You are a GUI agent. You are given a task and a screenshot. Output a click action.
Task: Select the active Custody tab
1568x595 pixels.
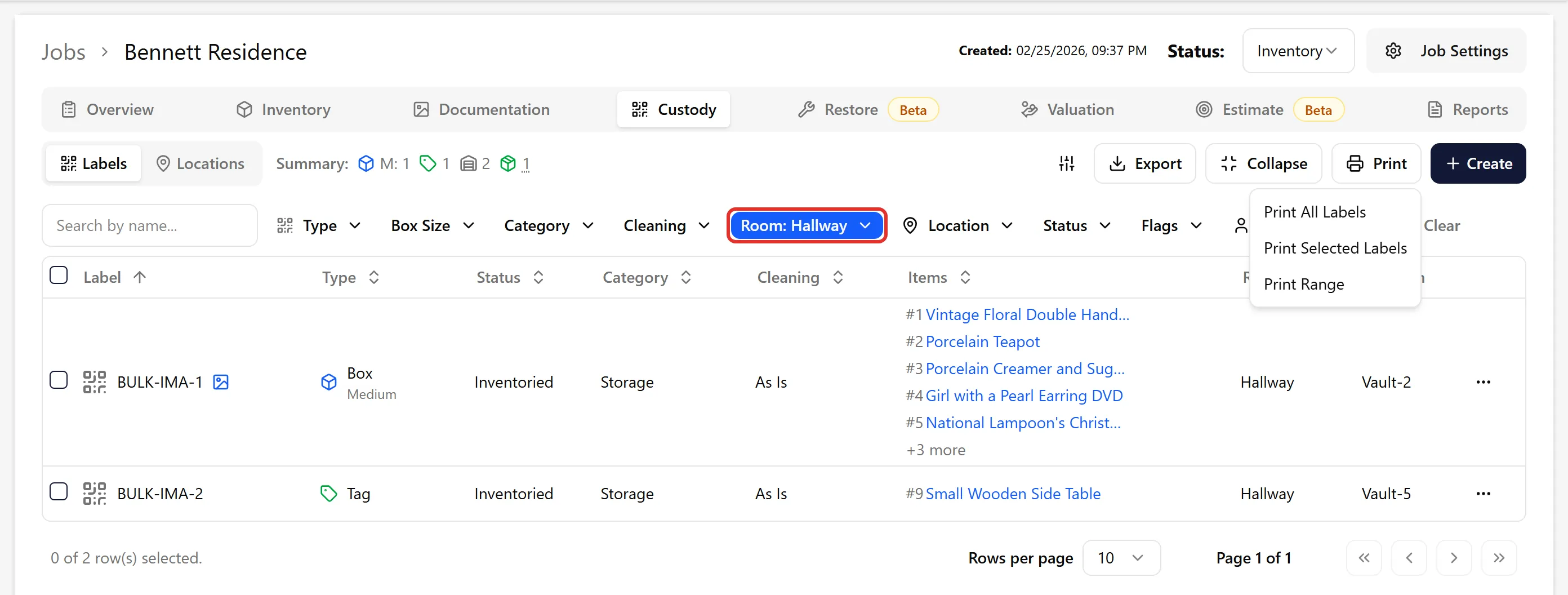pyautogui.click(x=673, y=110)
